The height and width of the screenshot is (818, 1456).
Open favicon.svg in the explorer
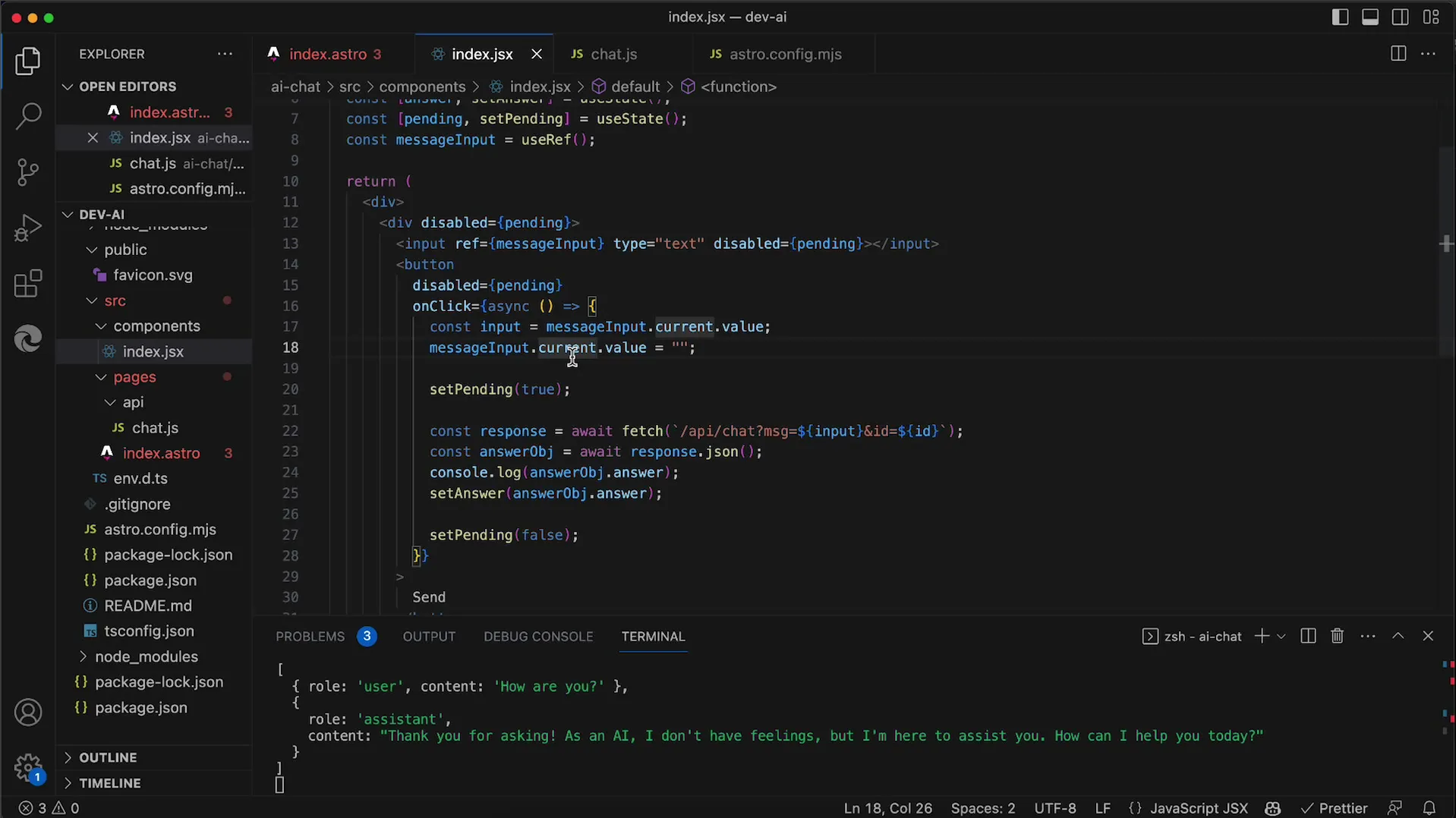coord(153,275)
